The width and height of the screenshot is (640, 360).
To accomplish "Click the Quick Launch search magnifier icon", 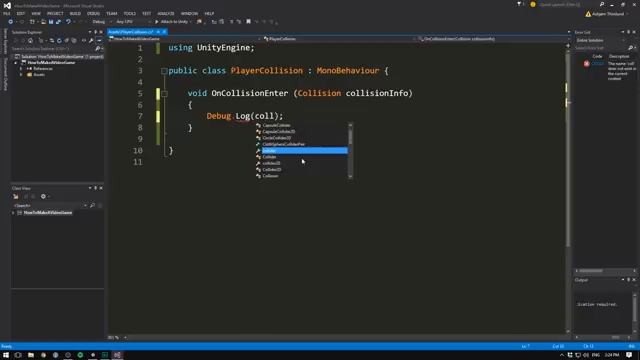I will coord(602,4).
